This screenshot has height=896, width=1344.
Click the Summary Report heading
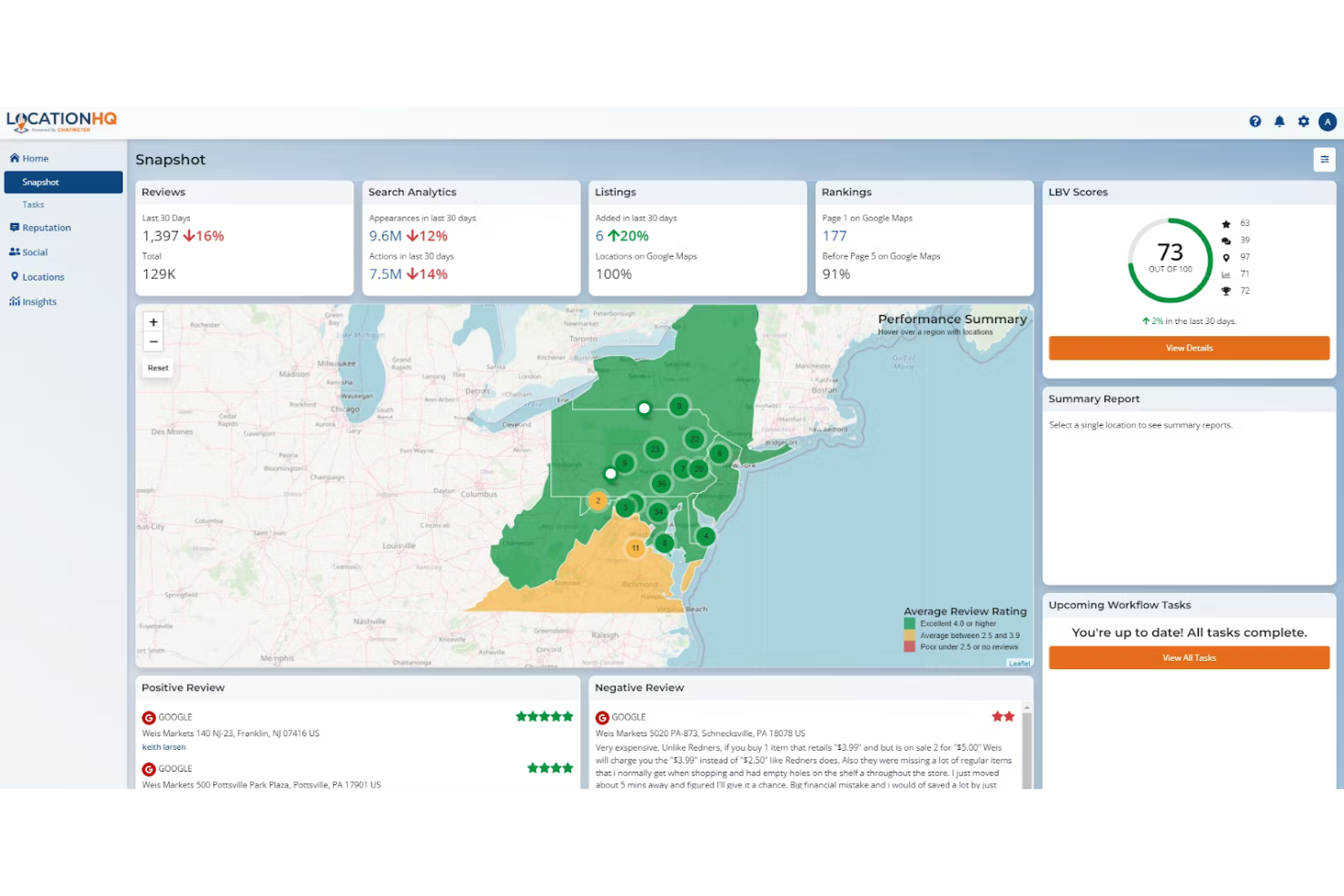point(1094,399)
